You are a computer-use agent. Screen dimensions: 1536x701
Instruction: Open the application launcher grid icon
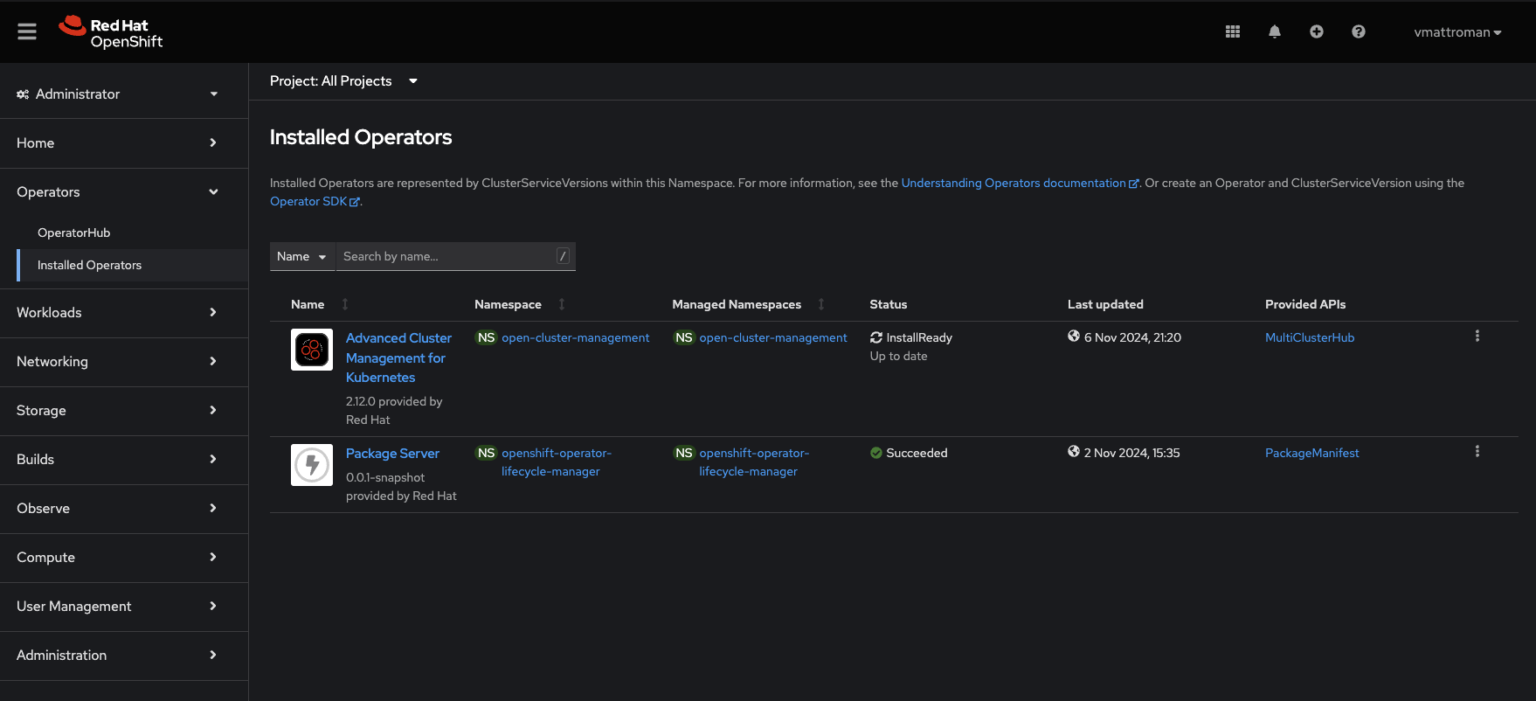click(1232, 32)
